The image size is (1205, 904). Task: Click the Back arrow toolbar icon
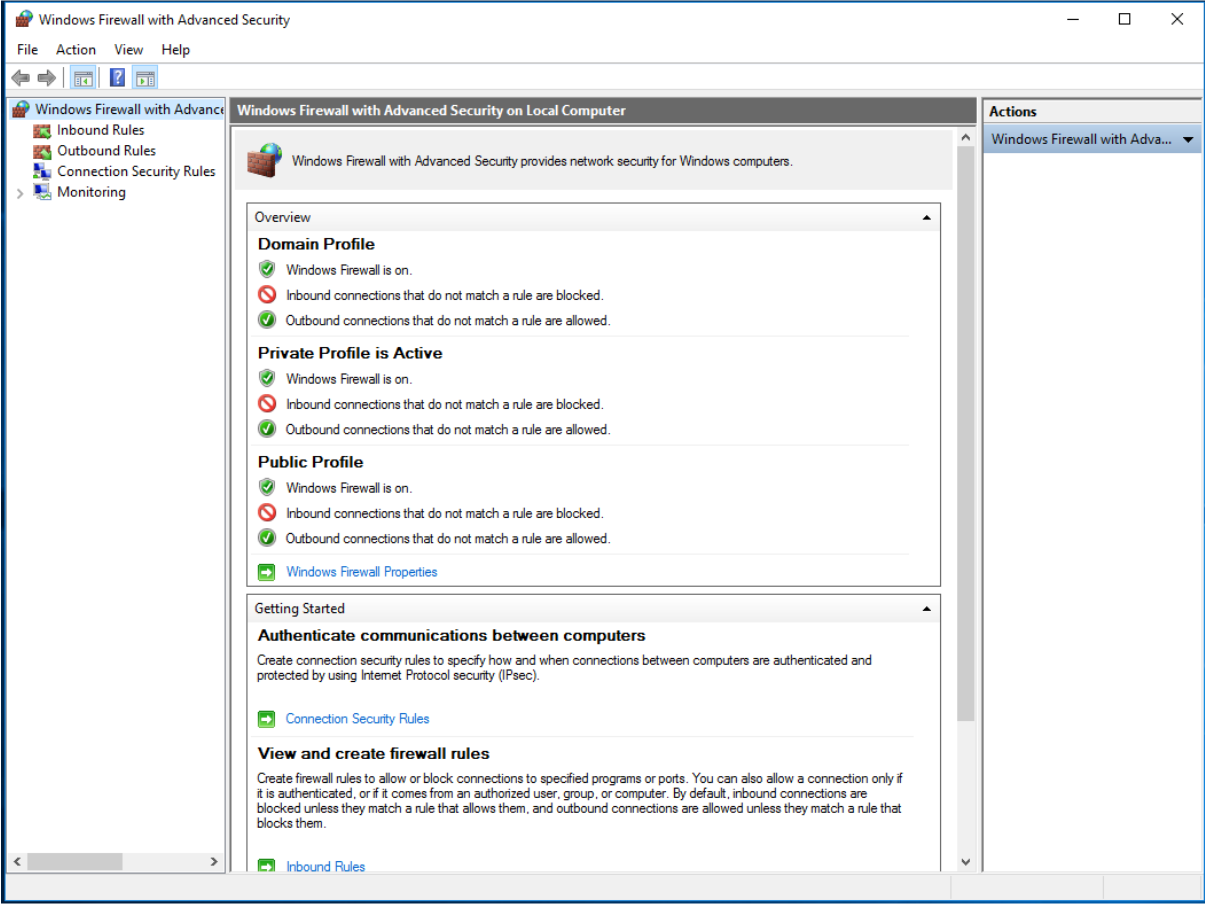pos(20,78)
